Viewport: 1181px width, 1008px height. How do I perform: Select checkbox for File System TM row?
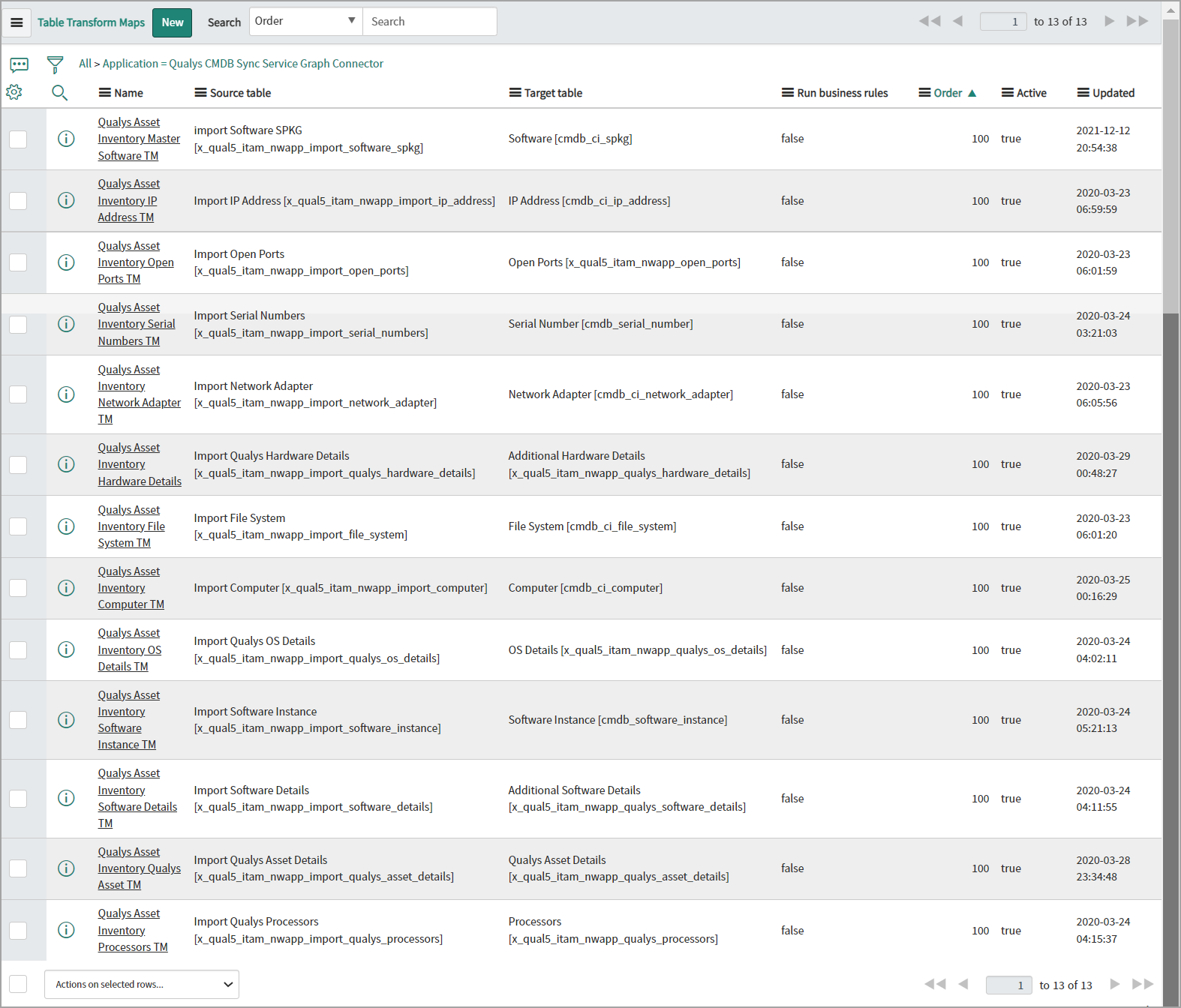tap(18, 526)
